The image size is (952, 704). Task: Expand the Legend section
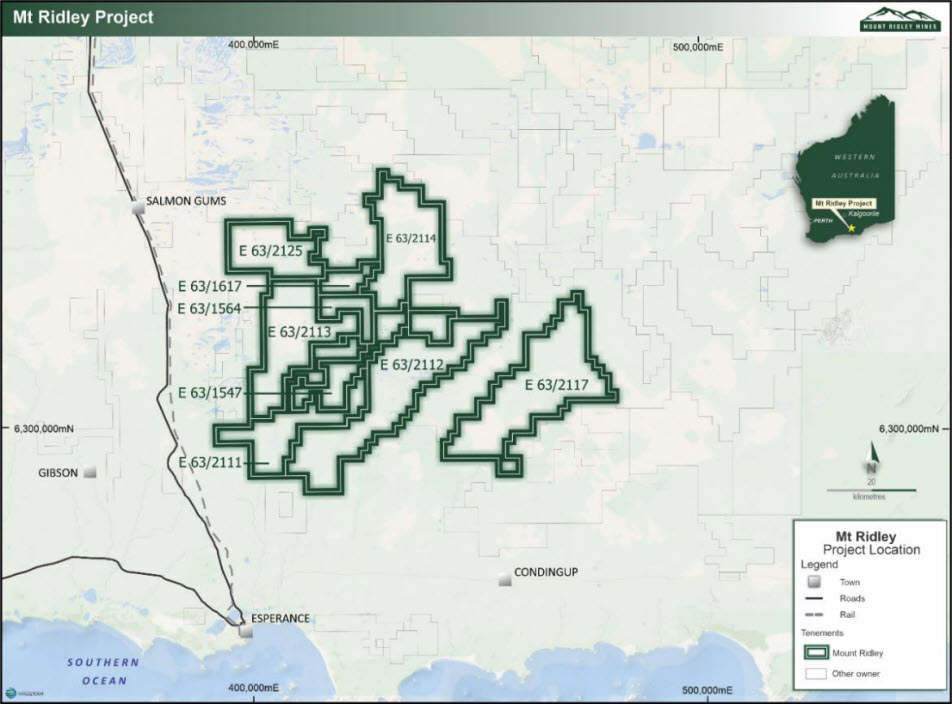pyautogui.click(x=817, y=564)
